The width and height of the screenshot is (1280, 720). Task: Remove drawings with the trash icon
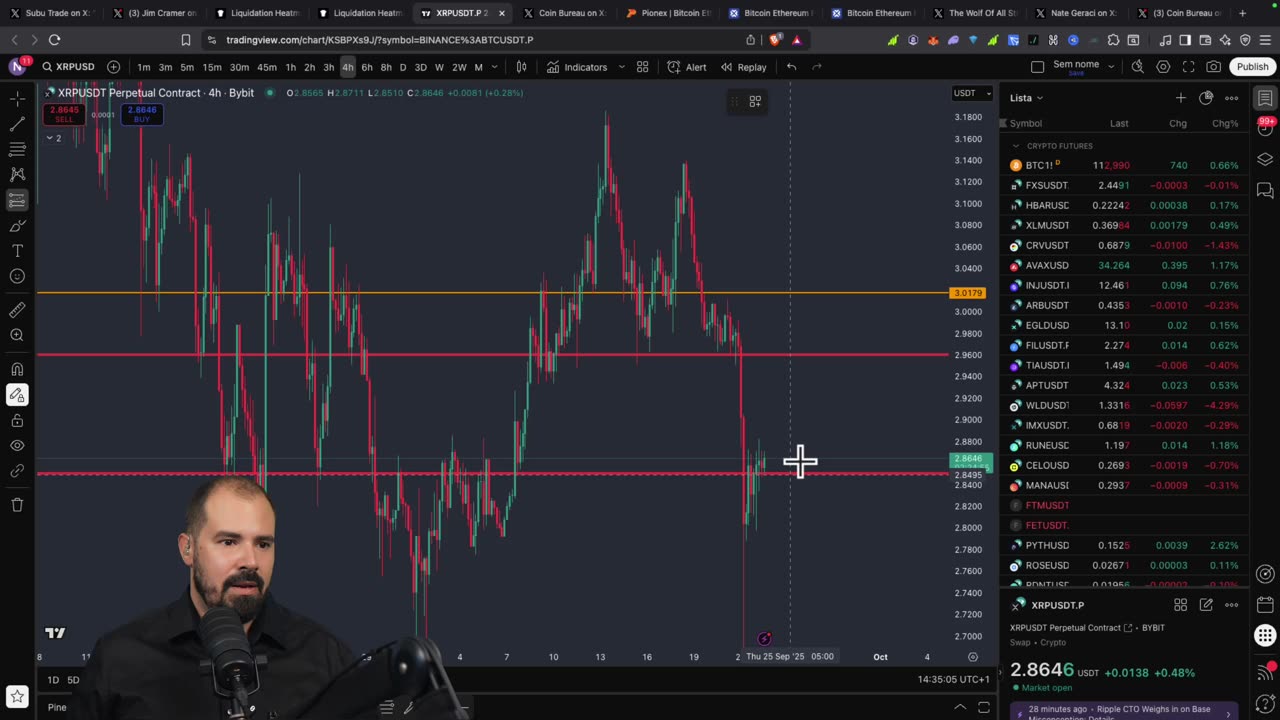pyautogui.click(x=17, y=505)
